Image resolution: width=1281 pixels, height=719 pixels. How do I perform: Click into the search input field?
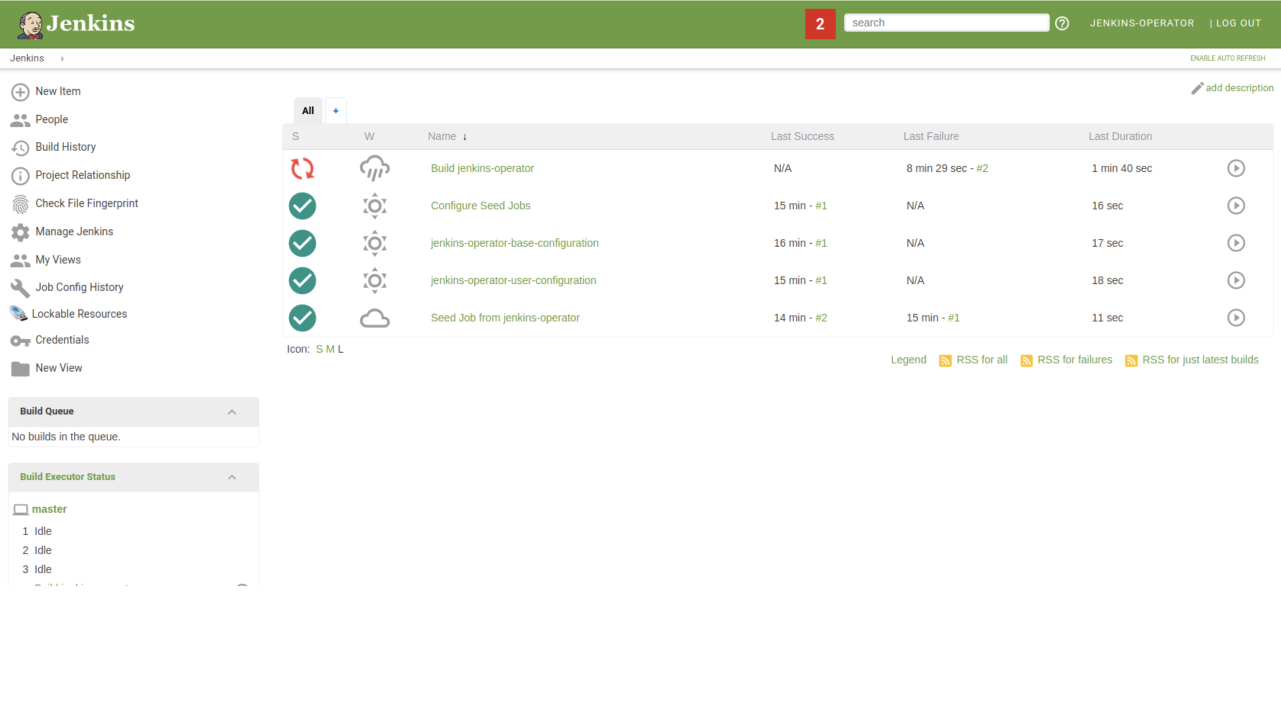point(946,23)
